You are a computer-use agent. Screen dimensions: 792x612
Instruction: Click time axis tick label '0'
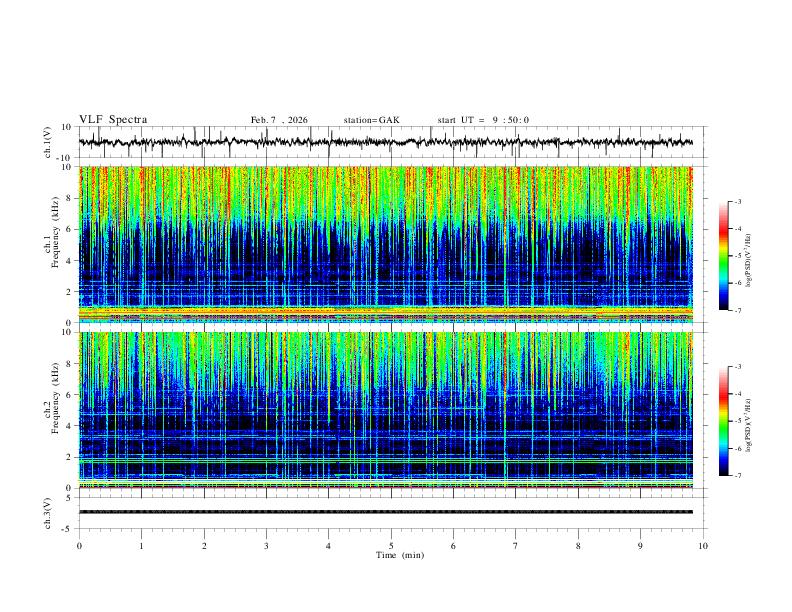pyautogui.click(x=79, y=546)
